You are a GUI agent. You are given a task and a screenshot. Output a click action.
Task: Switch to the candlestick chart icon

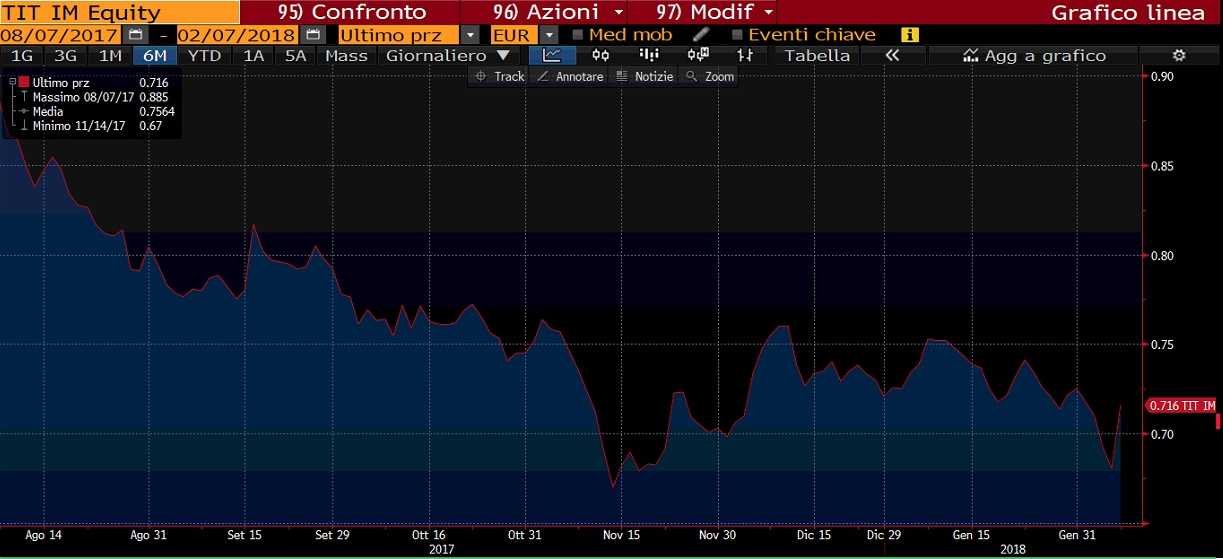(x=600, y=55)
